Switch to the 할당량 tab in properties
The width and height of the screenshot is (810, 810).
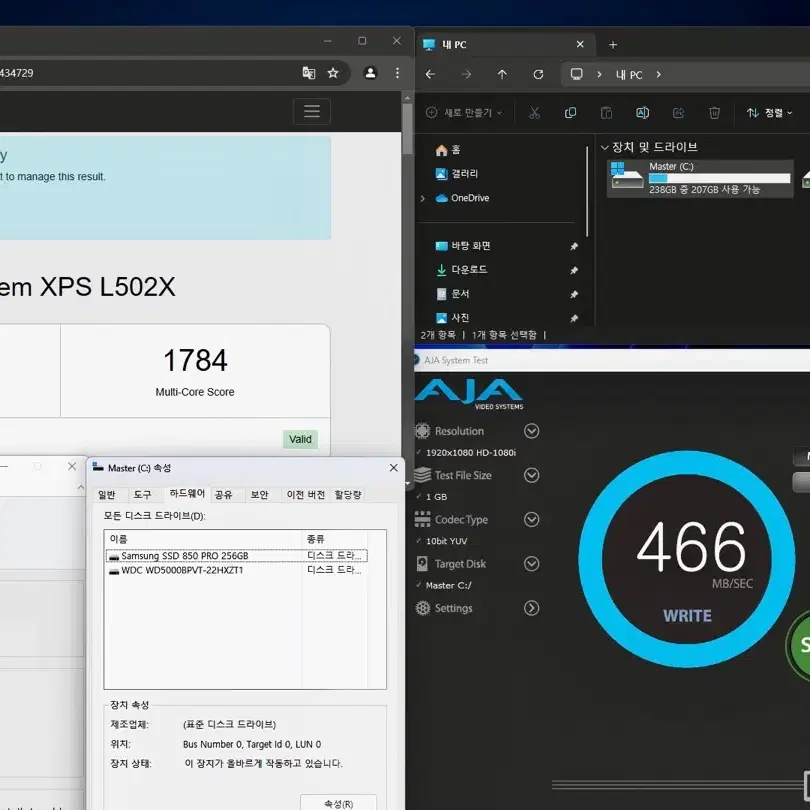tap(348, 495)
